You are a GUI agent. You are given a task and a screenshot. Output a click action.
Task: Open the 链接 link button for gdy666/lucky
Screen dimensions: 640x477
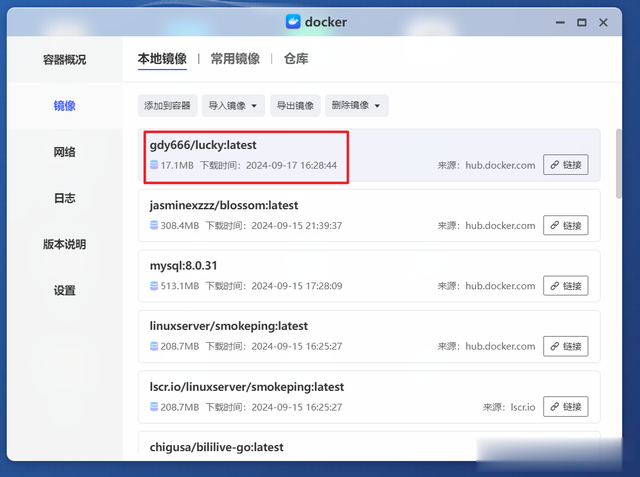click(x=565, y=165)
